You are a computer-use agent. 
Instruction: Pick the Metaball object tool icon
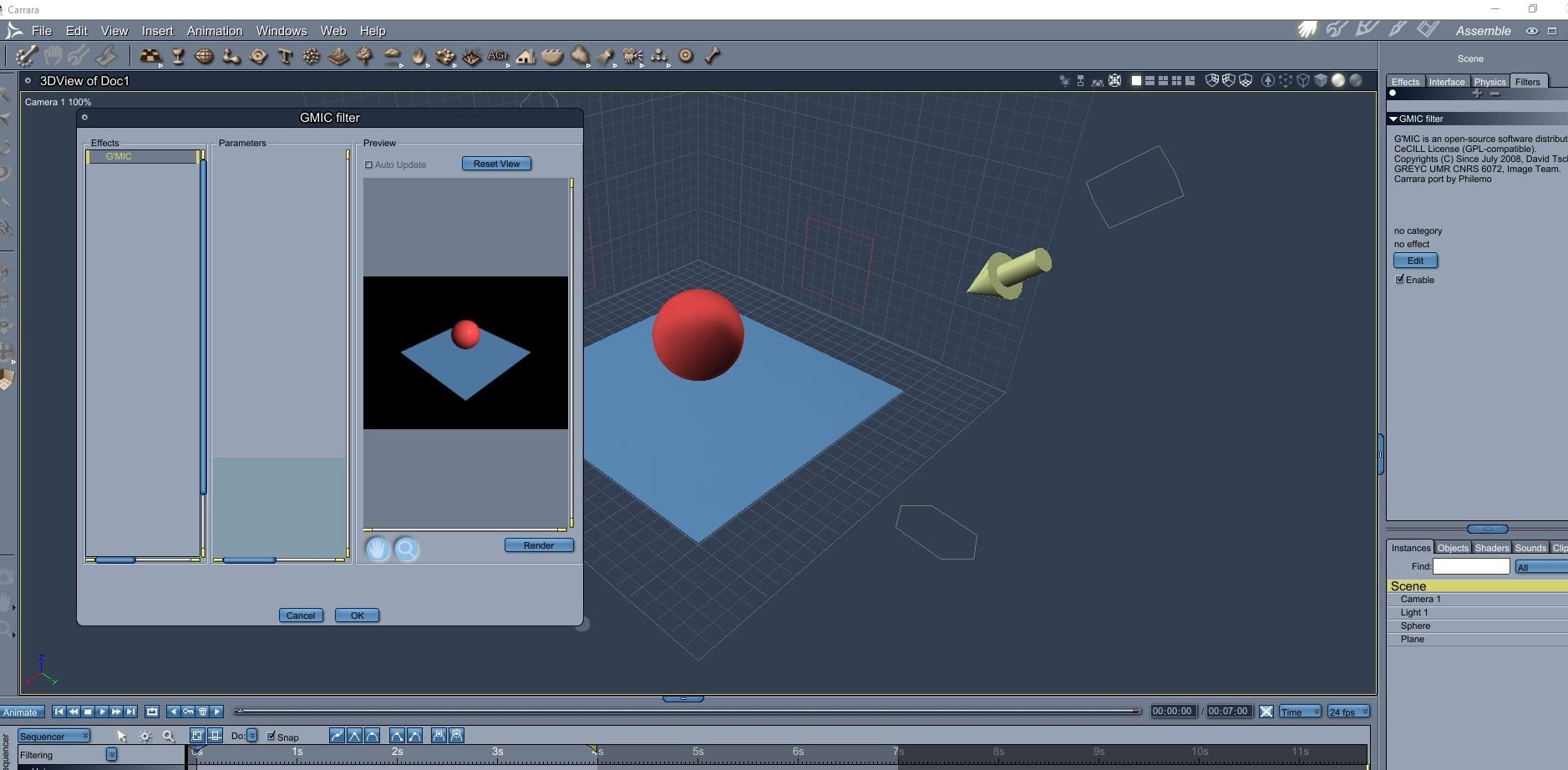pyautogui.click(x=231, y=56)
